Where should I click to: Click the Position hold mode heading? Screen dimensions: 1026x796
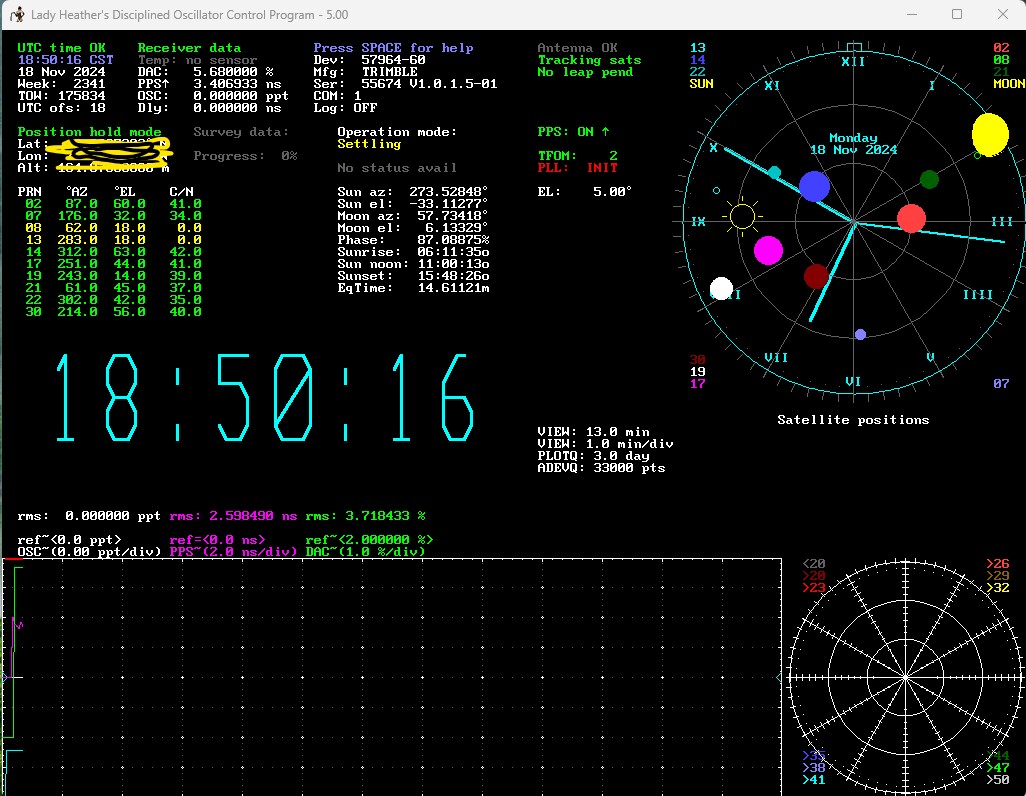pos(89,132)
